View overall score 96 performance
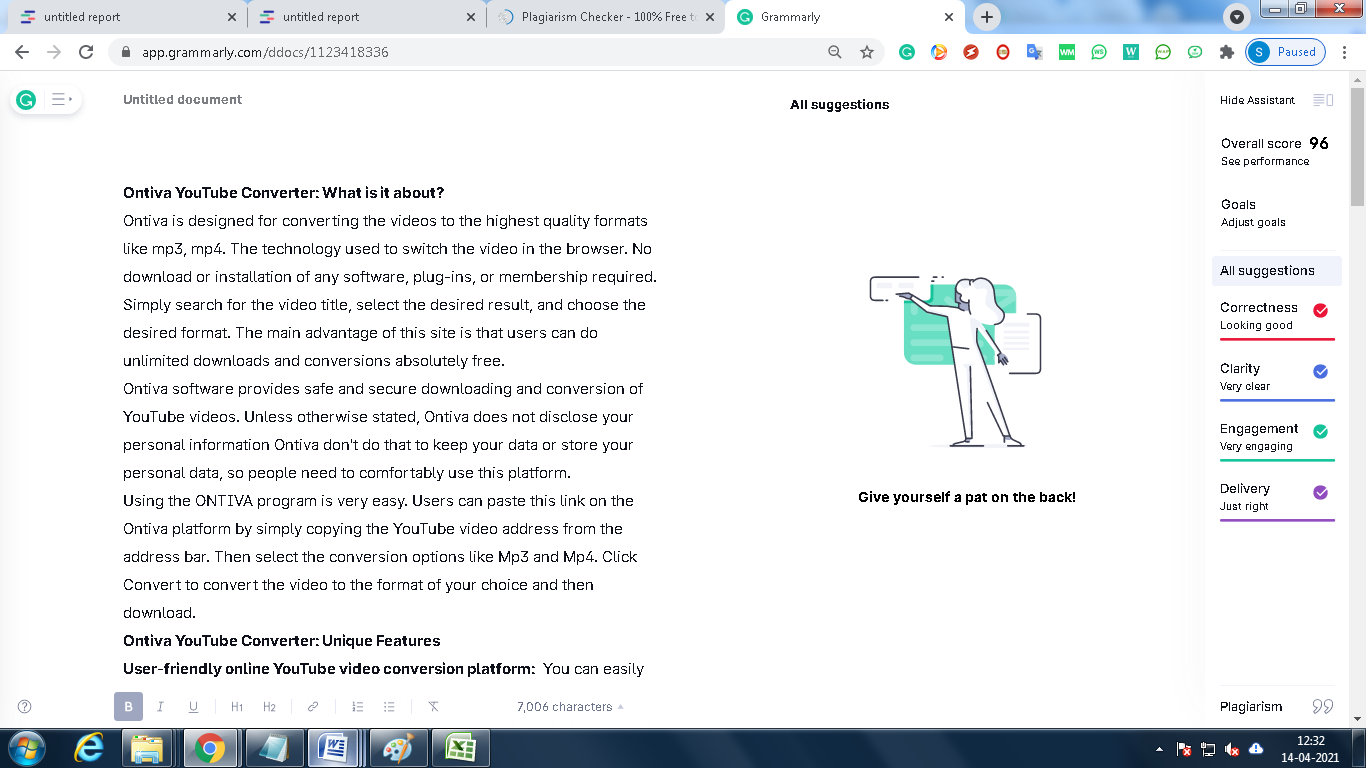This screenshot has width=1366, height=768. (1275, 151)
